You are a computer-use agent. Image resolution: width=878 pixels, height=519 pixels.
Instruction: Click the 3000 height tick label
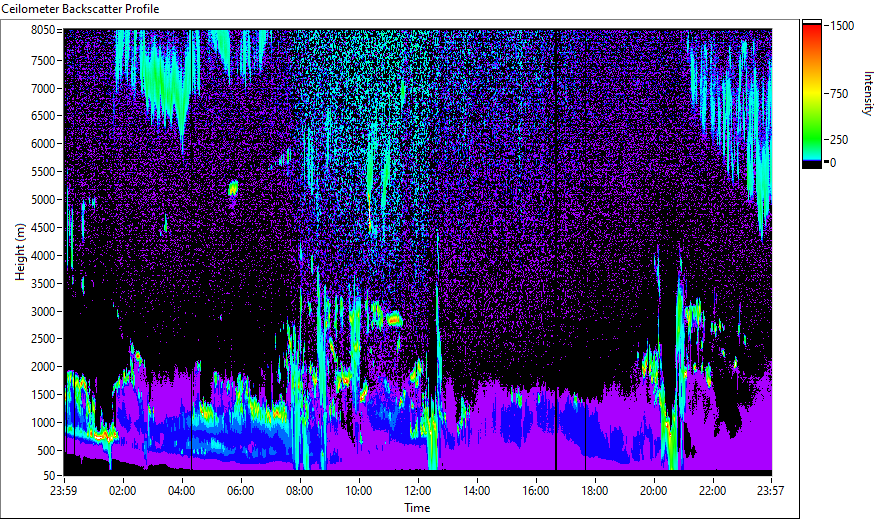(43, 312)
